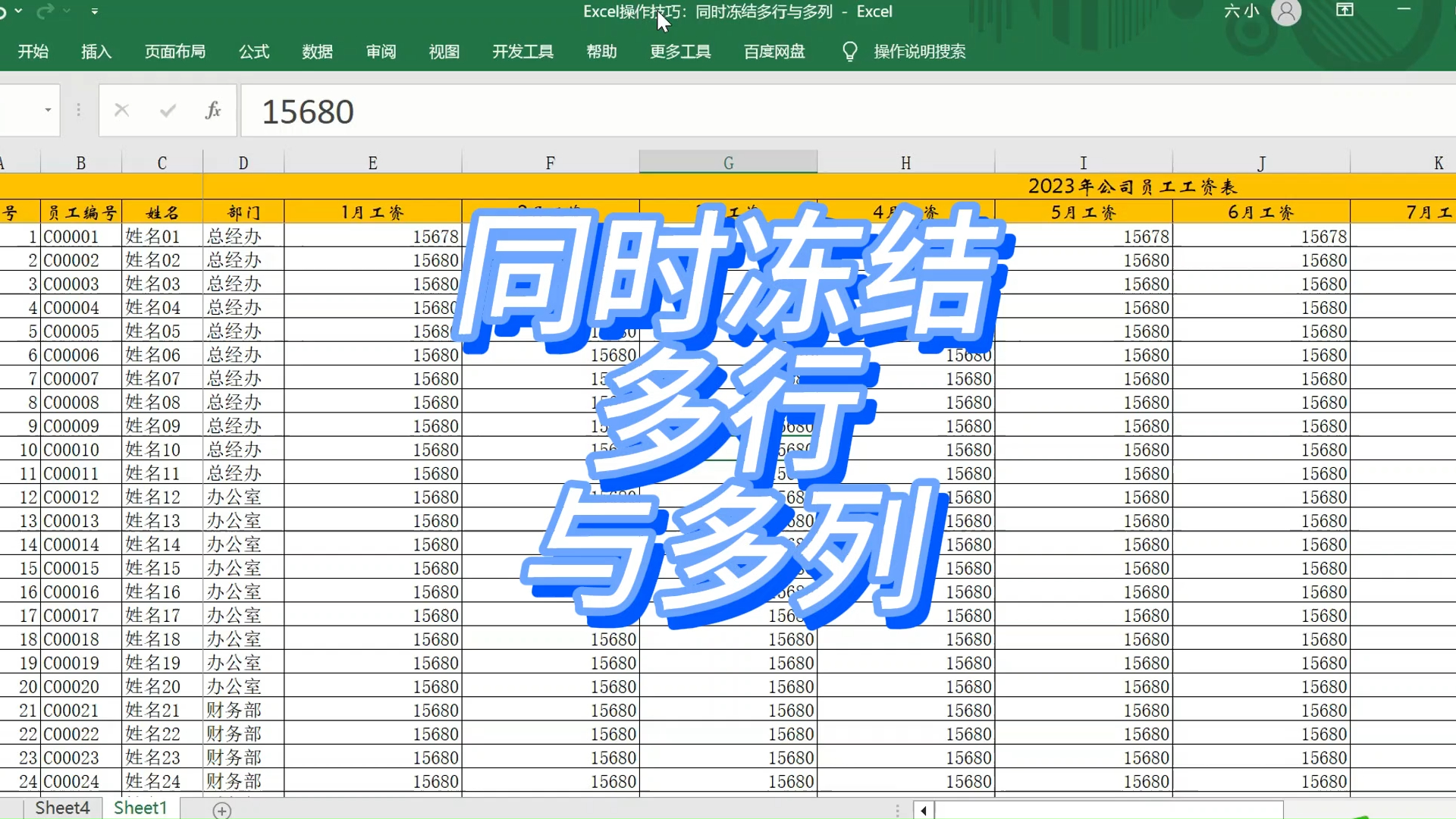Click the 操作说明搜索 search box
This screenshot has height=819, width=1456.
[919, 52]
